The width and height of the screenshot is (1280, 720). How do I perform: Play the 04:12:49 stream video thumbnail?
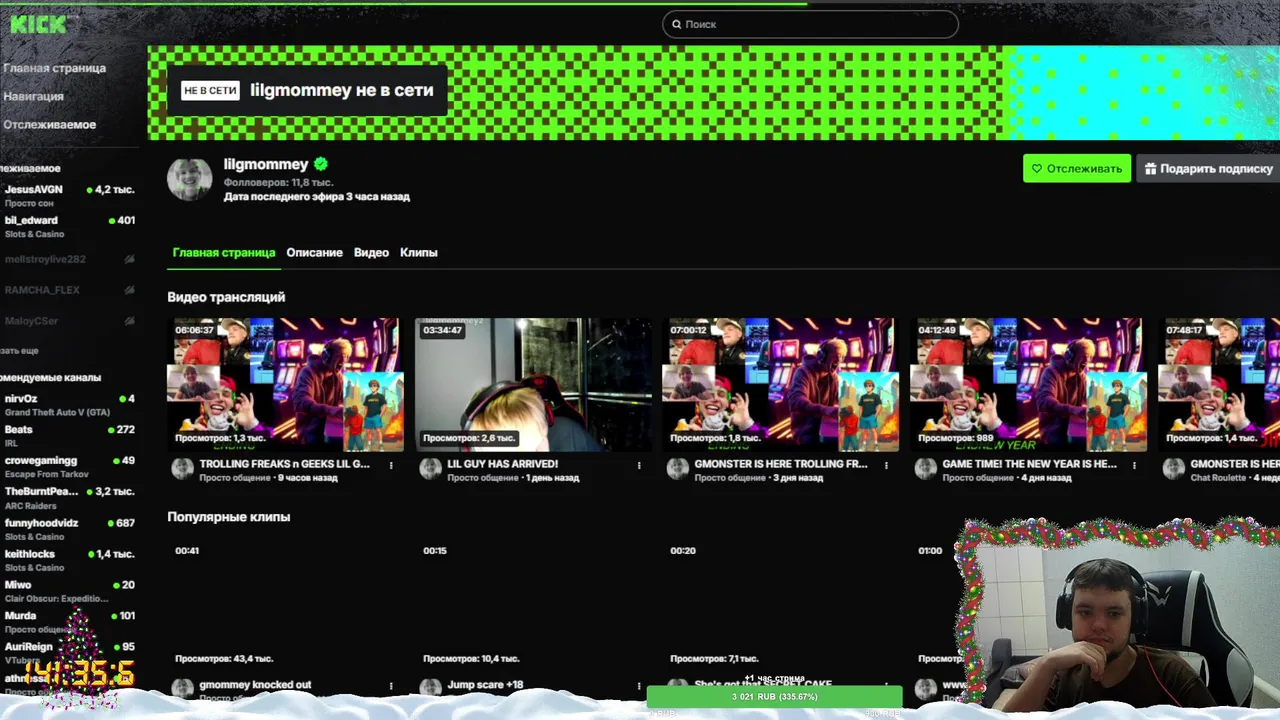click(1029, 385)
